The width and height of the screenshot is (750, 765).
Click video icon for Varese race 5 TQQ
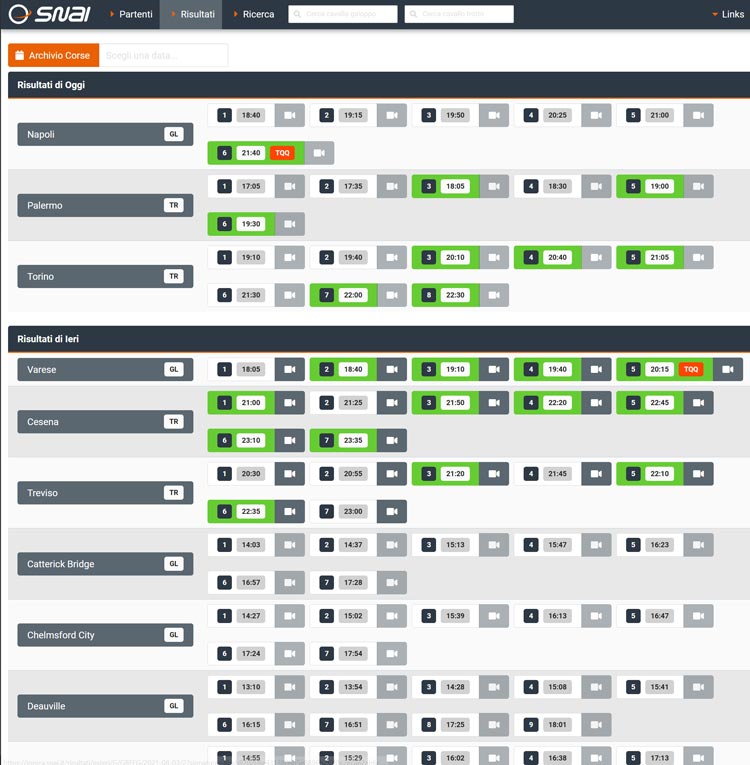[x=727, y=369]
